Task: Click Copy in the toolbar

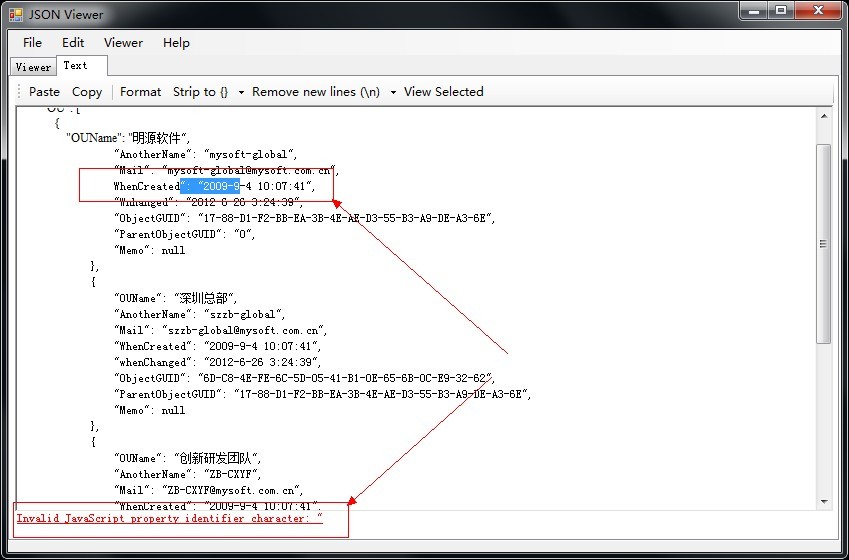Action: (87, 92)
